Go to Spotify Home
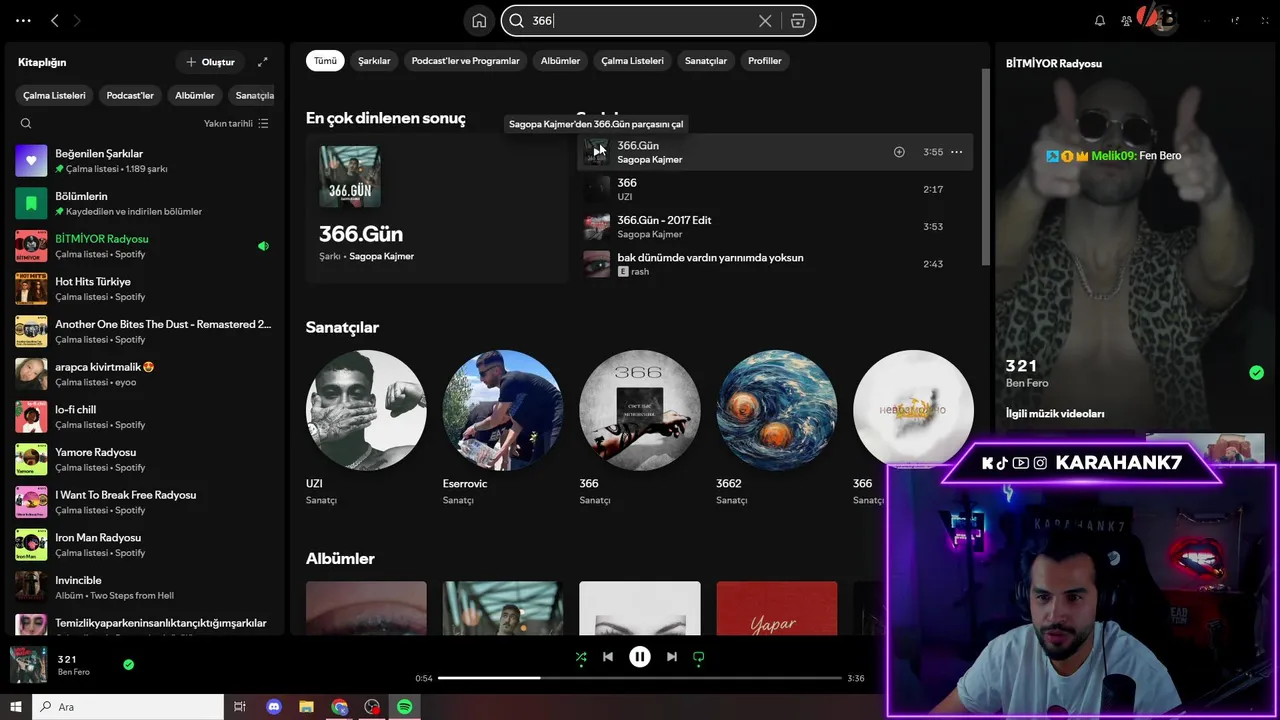 tap(479, 21)
